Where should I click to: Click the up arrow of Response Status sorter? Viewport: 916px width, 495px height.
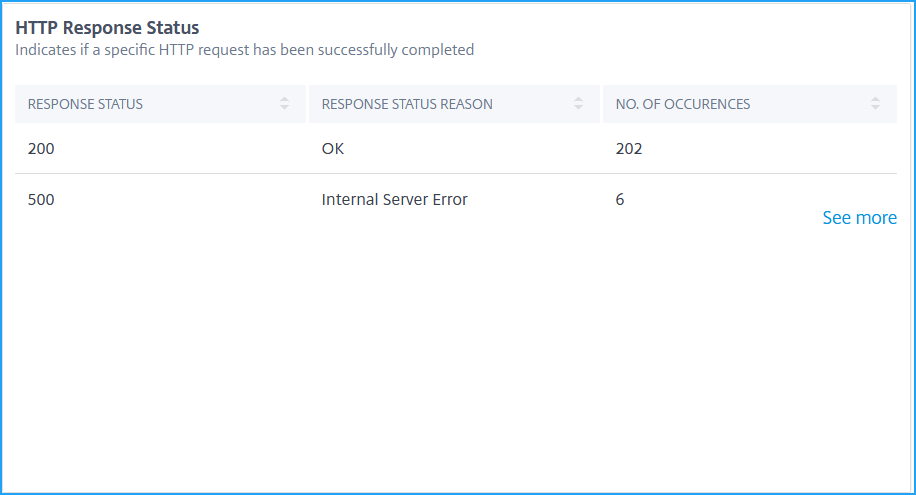click(x=284, y=99)
